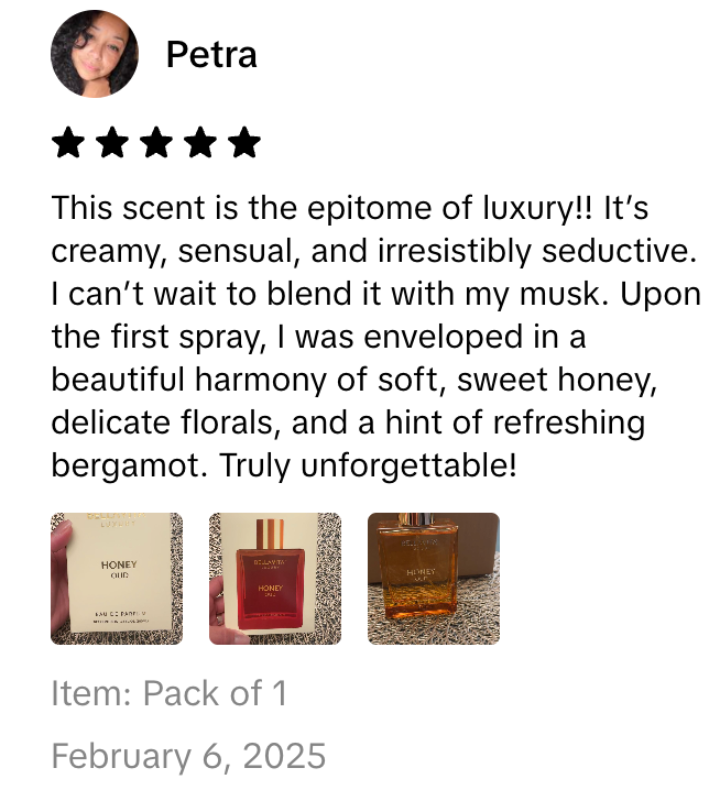Screen dimensions: 720x790
Task: Click the February 6, 2025 review date
Action: [x=188, y=756]
